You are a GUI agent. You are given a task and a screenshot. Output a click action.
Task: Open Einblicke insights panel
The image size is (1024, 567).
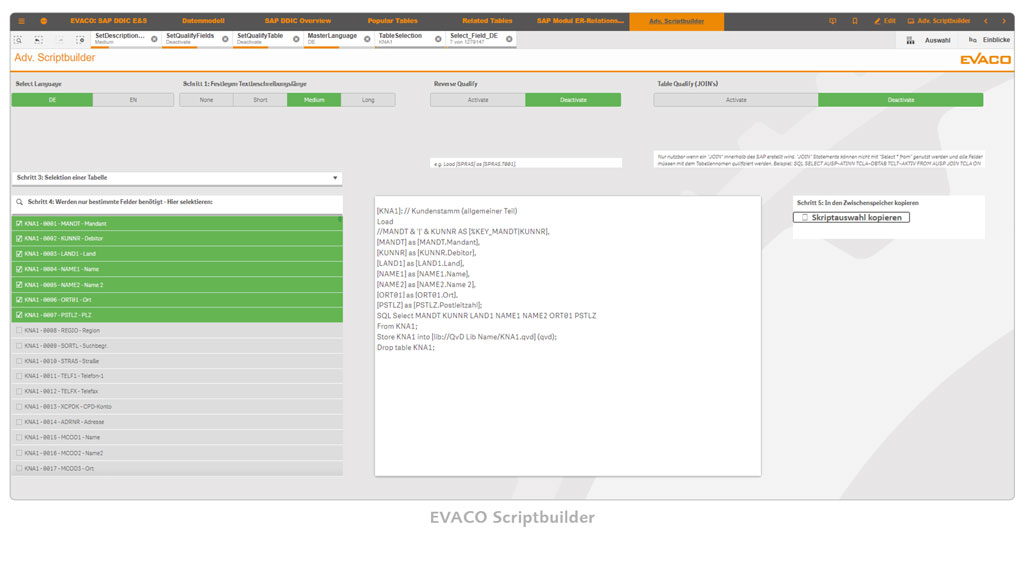[x=989, y=40]
